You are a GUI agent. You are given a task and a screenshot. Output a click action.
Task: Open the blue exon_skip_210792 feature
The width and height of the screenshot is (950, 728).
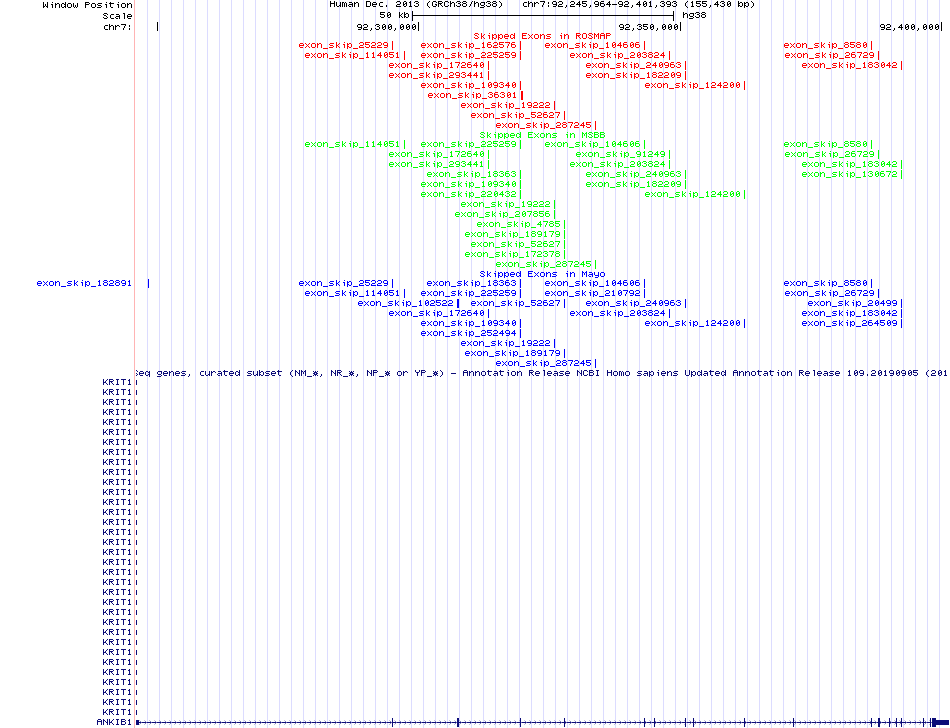(x=606, y=293)
